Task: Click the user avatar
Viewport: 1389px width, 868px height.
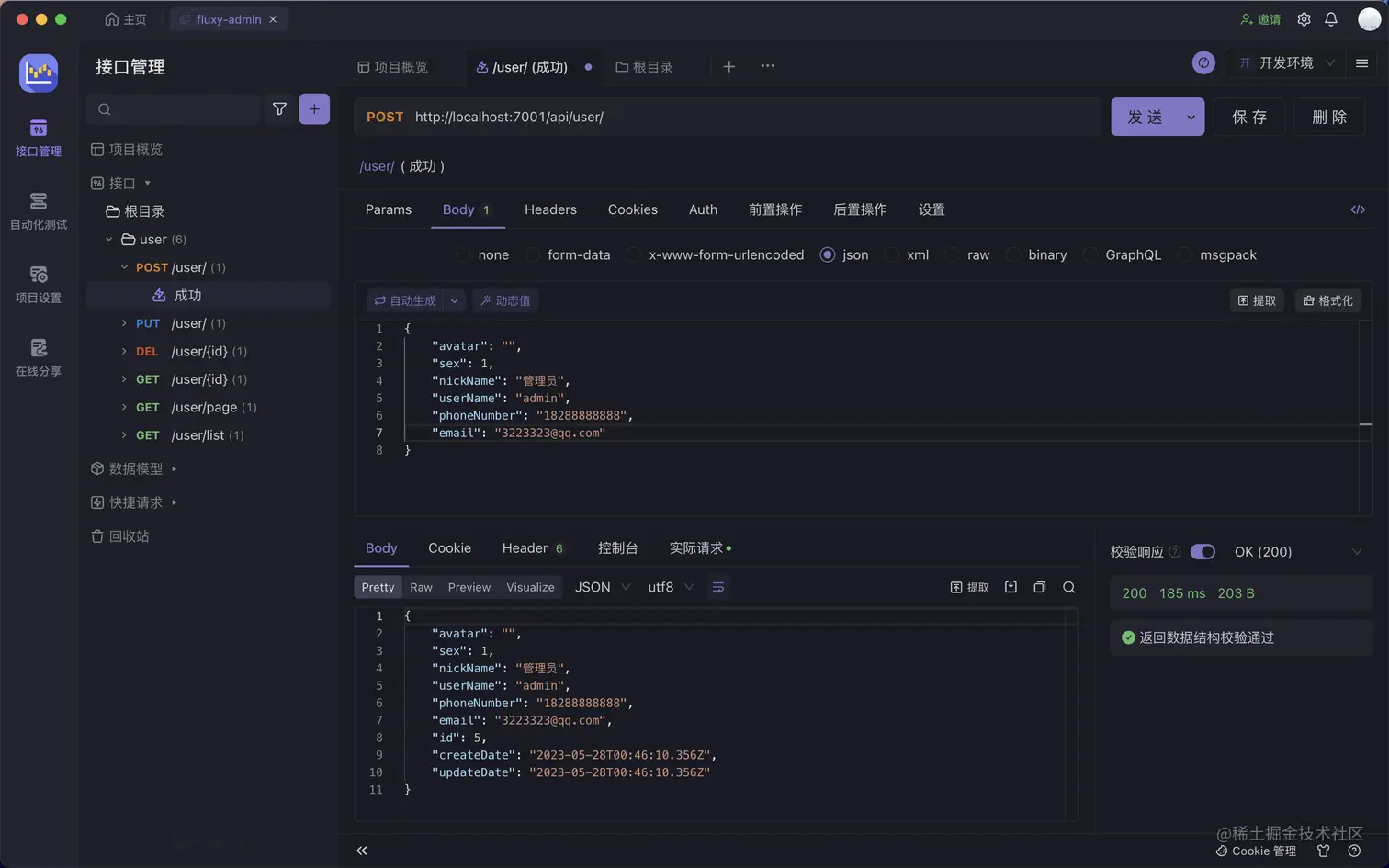Action: click(x=1369, y=19)
